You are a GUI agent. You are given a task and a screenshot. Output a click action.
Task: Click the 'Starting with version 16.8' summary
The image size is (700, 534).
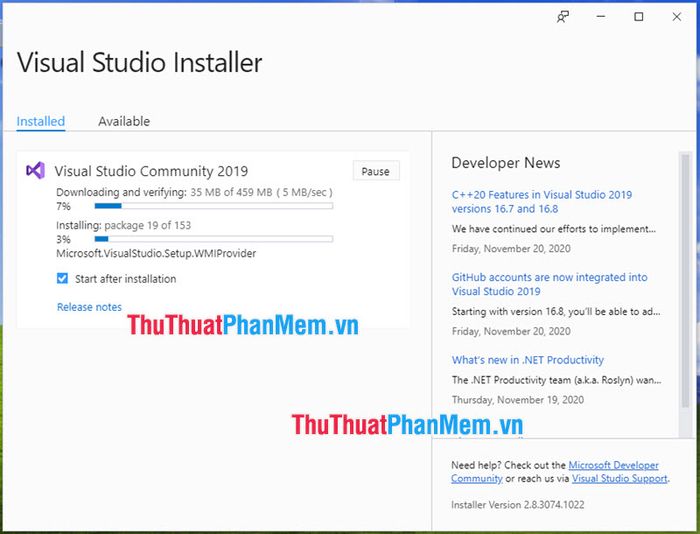pos(556,311)
